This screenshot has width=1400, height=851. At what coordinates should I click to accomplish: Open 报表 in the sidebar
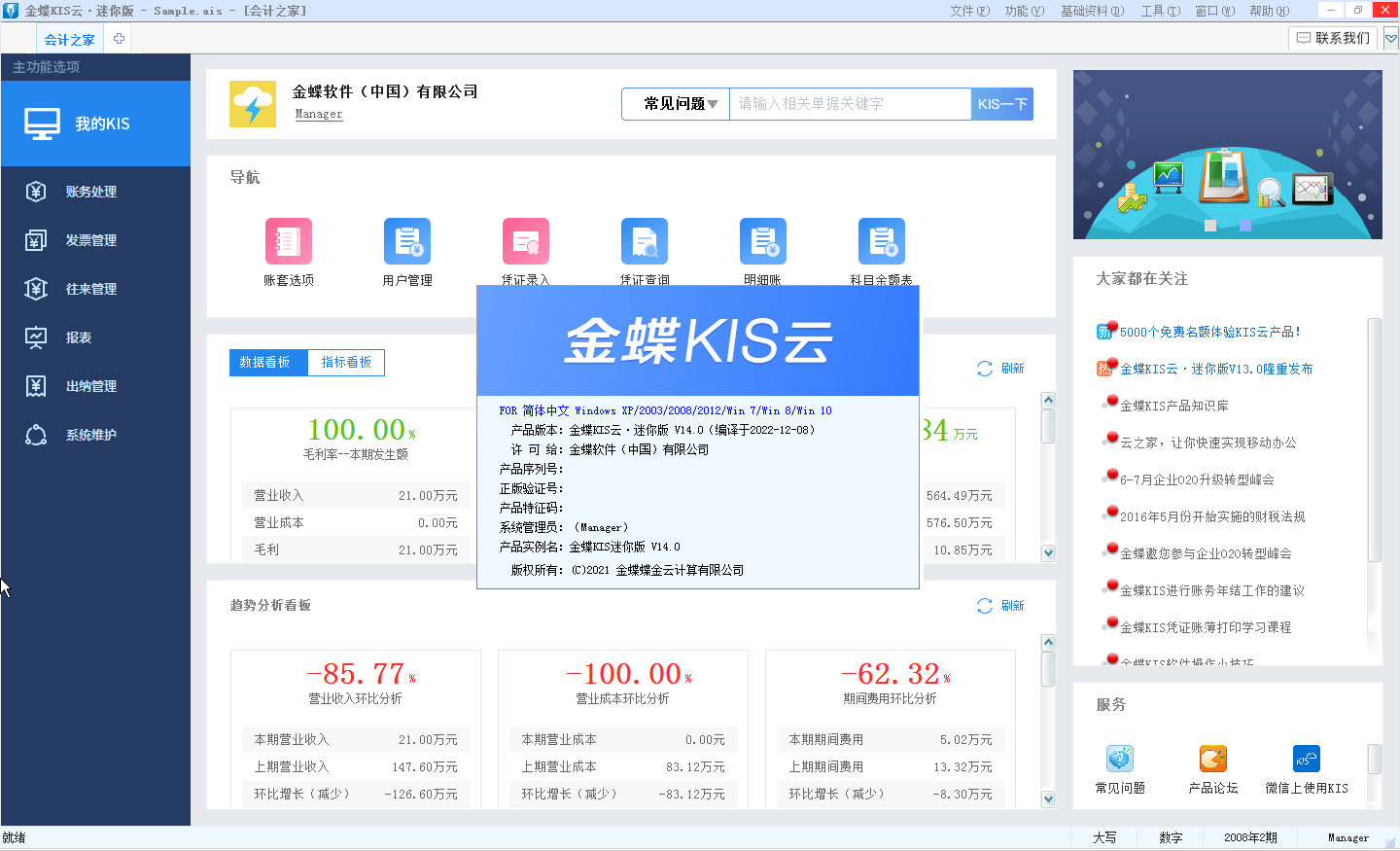95,337
